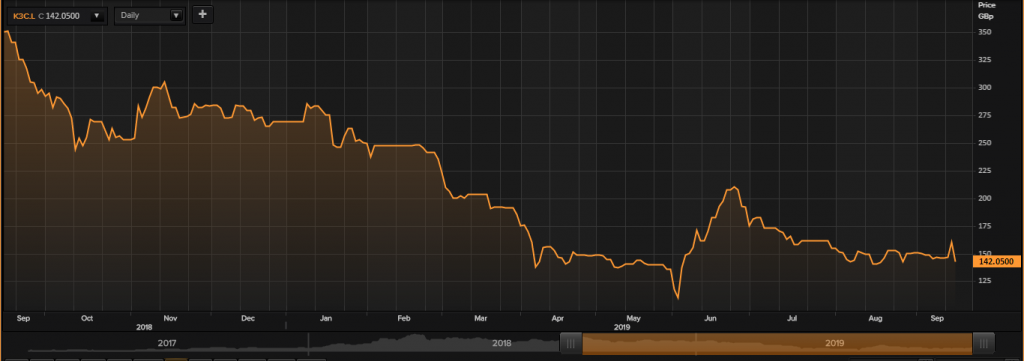Select the 2018 region in the overview timeline

(502, 343)
